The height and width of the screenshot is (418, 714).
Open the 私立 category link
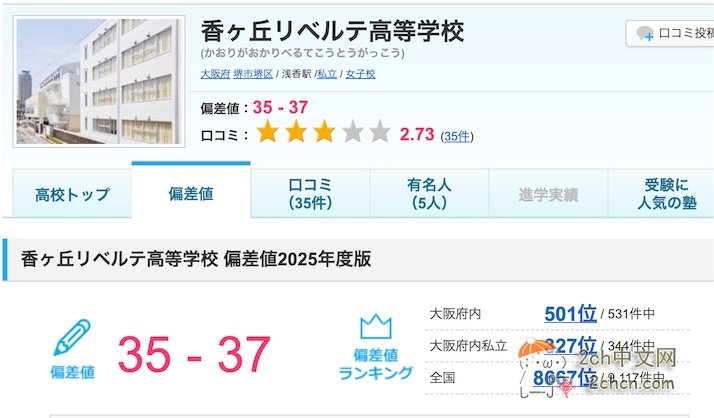click(327, 74)
